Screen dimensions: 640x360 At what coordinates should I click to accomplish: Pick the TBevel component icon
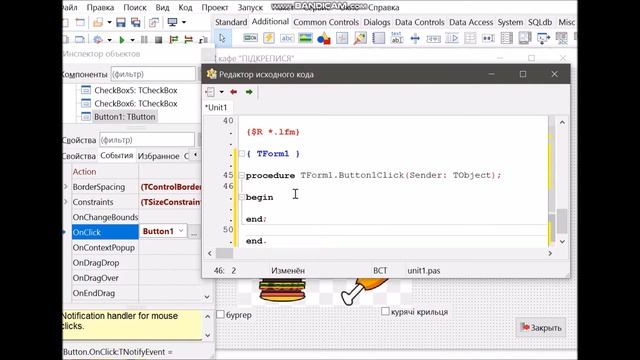[x=342, y=38]
